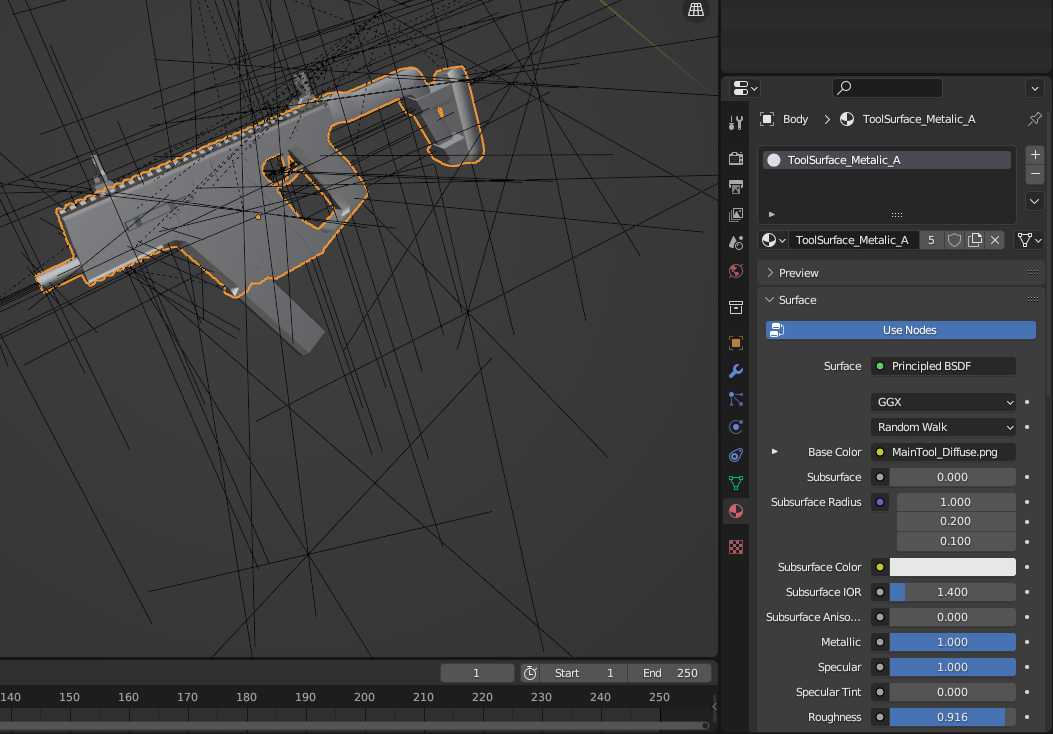Open the Texture properties tab
The height and width of the screenshot is (734, 1053).
click(736, 547)
